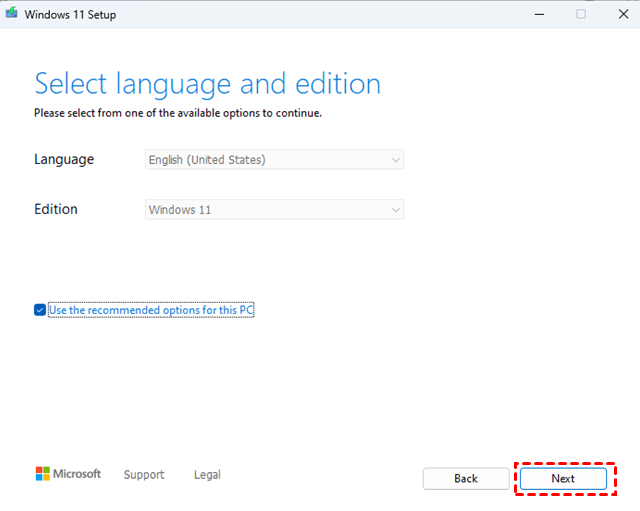Uncheck the recommended options checkbox
This screenshot has height=511, width=640.
[40, 310]
